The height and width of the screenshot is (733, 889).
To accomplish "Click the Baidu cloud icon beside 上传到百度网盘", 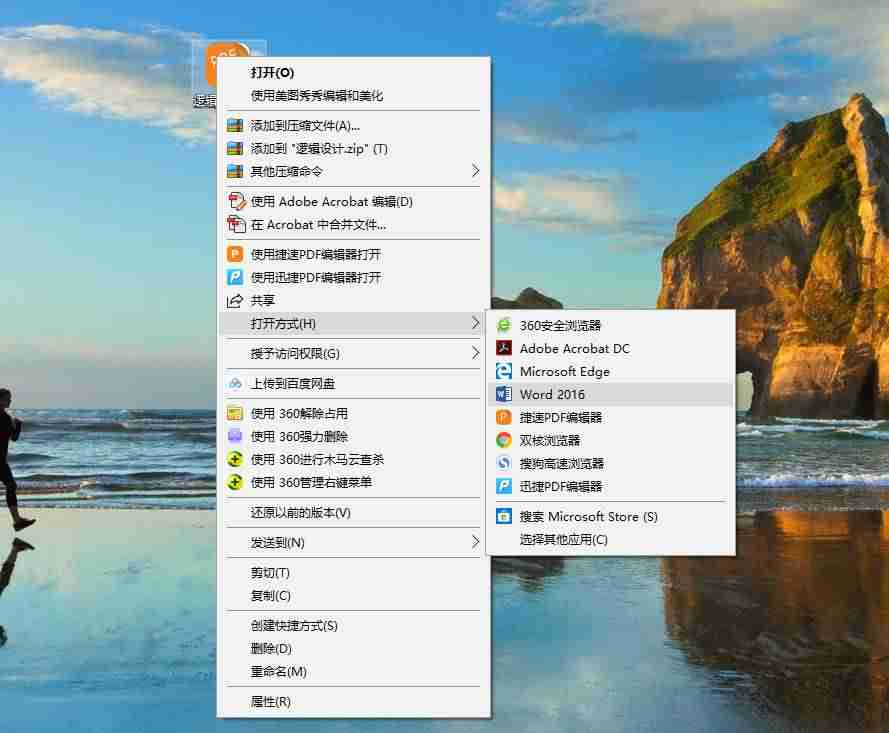I will coord(235,384).
